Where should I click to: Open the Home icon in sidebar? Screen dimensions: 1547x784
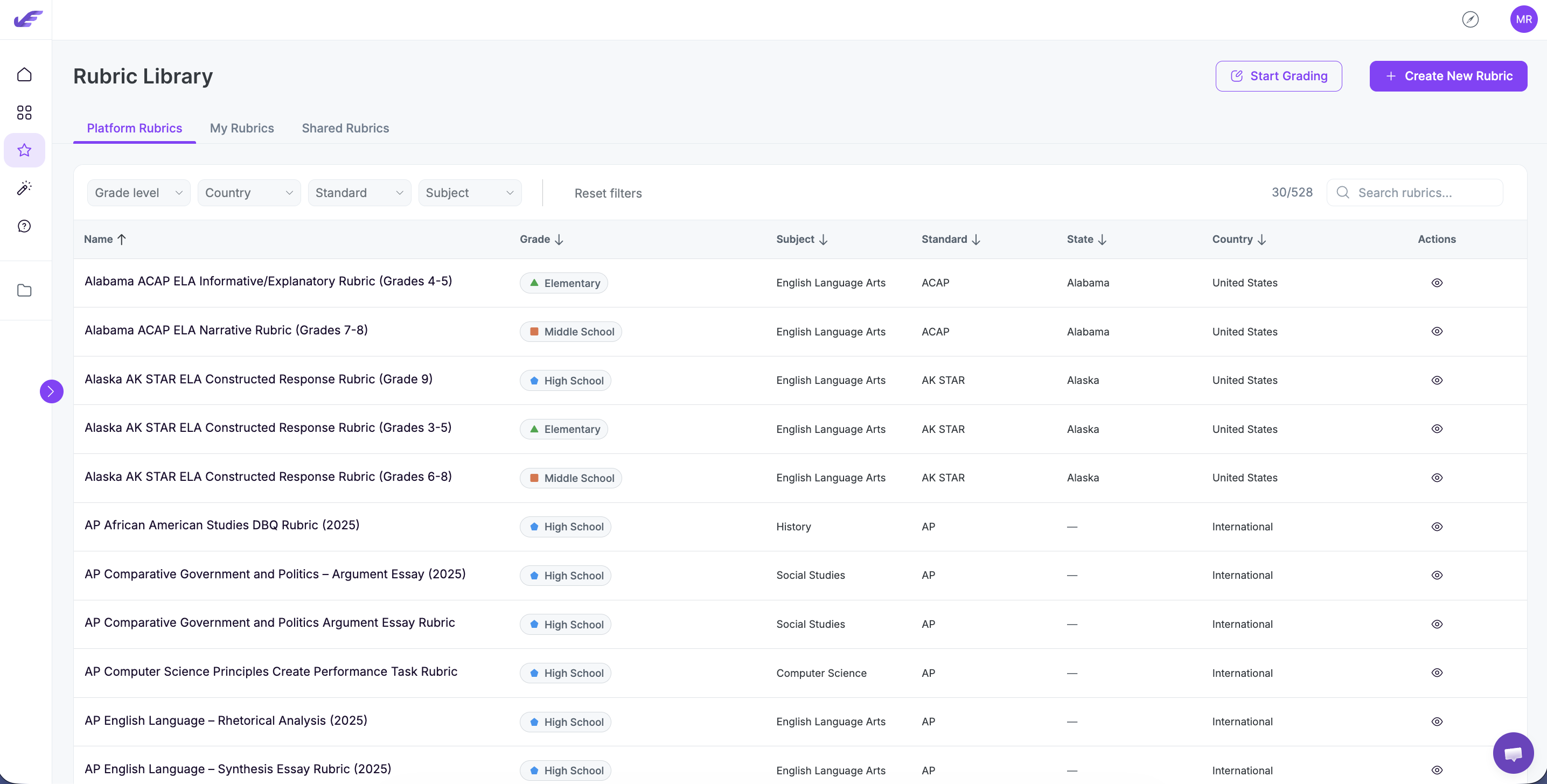[24, 74]
